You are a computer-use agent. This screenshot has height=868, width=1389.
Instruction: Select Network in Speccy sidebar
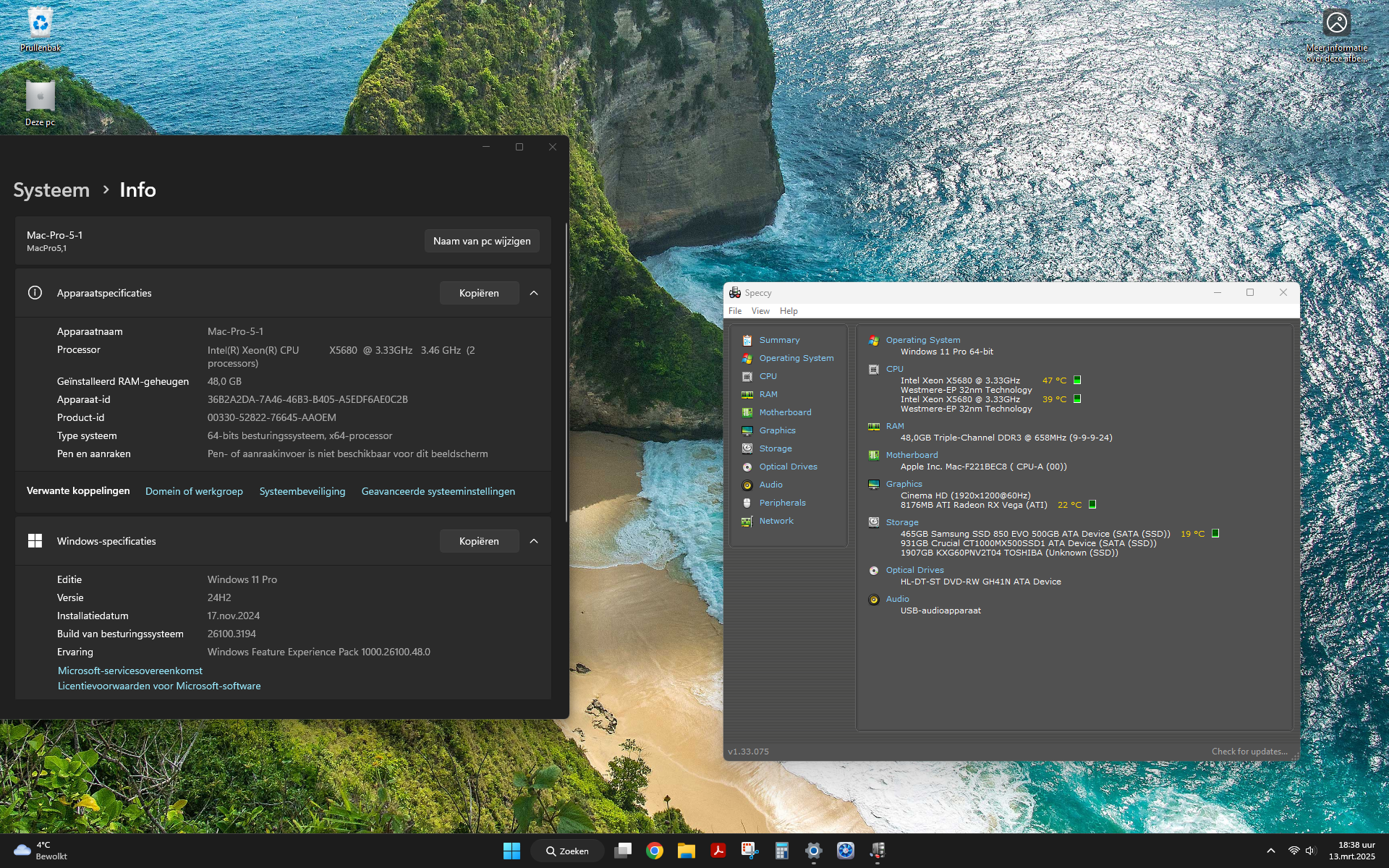pyautogui.click(x=776, y=521)
